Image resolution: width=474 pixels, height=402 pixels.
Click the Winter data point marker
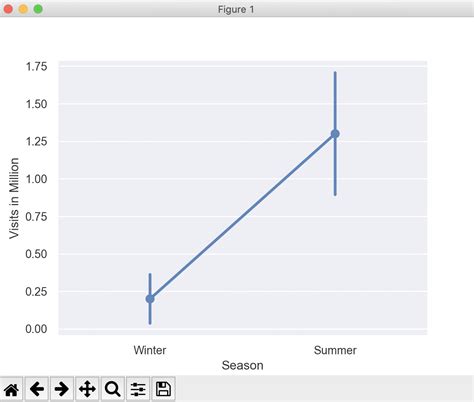[150, 299]
